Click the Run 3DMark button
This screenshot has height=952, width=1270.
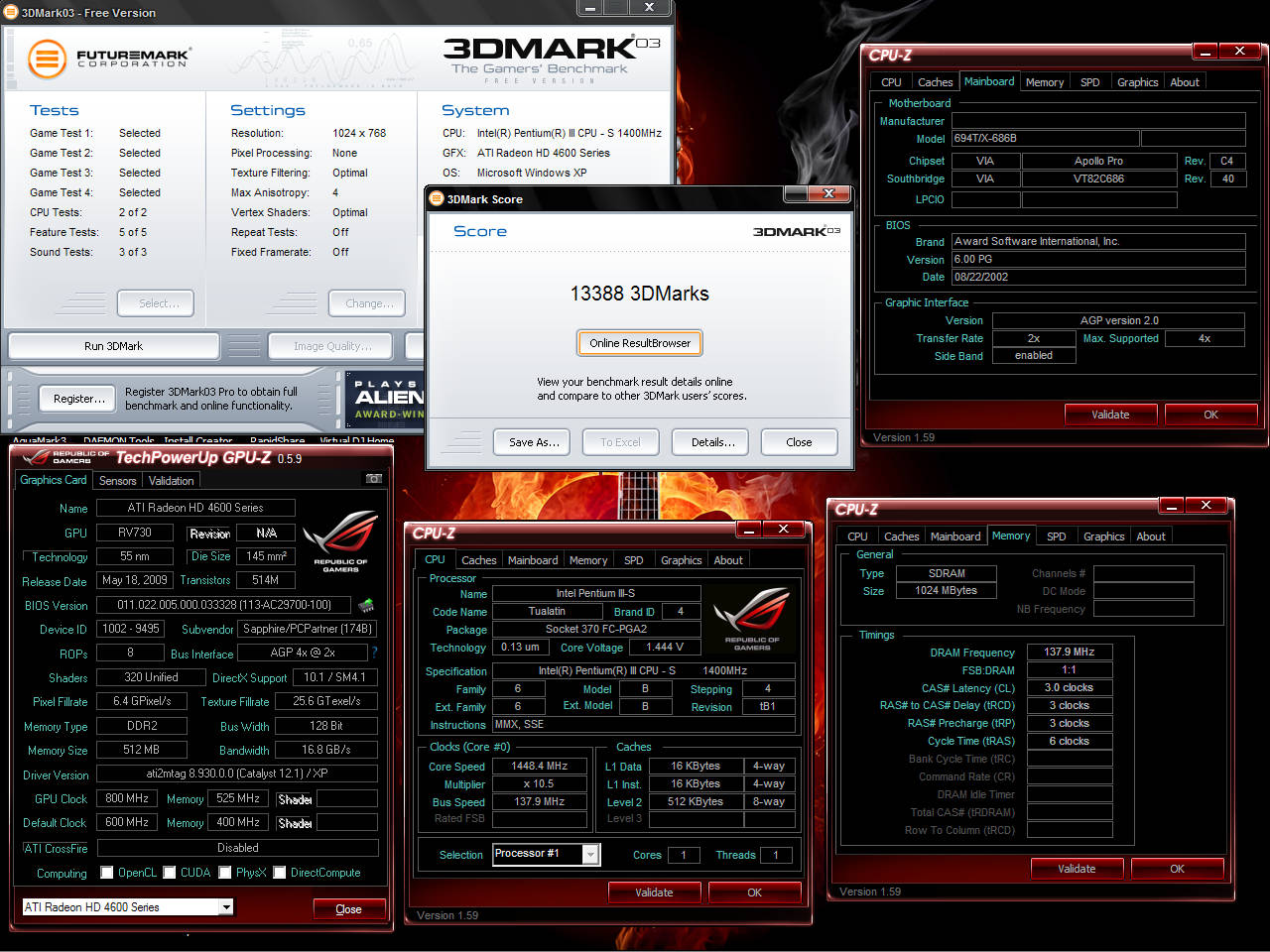[x=113, y=346]
